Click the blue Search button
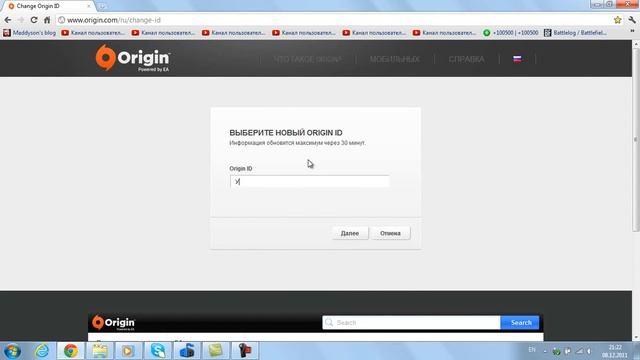 pyautogui.click(x=520, y=322)
